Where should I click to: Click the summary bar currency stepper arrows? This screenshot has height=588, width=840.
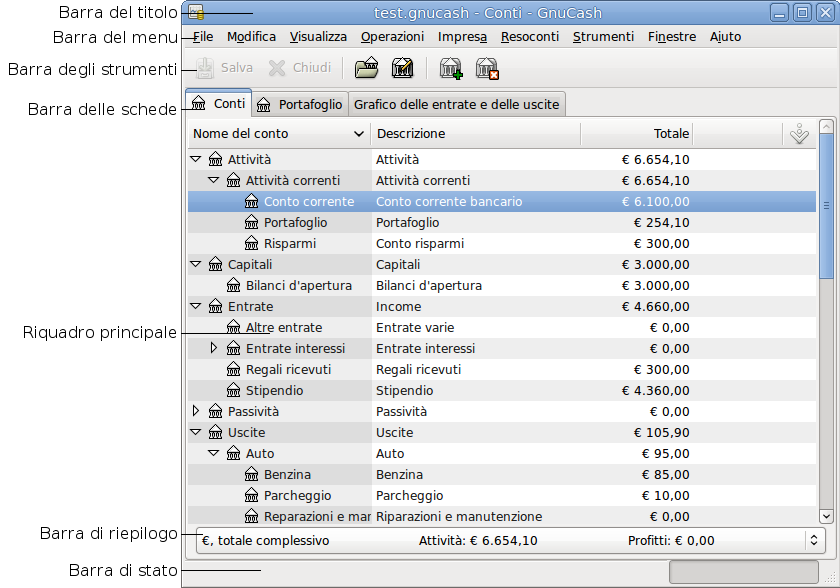tap(814, 540)
